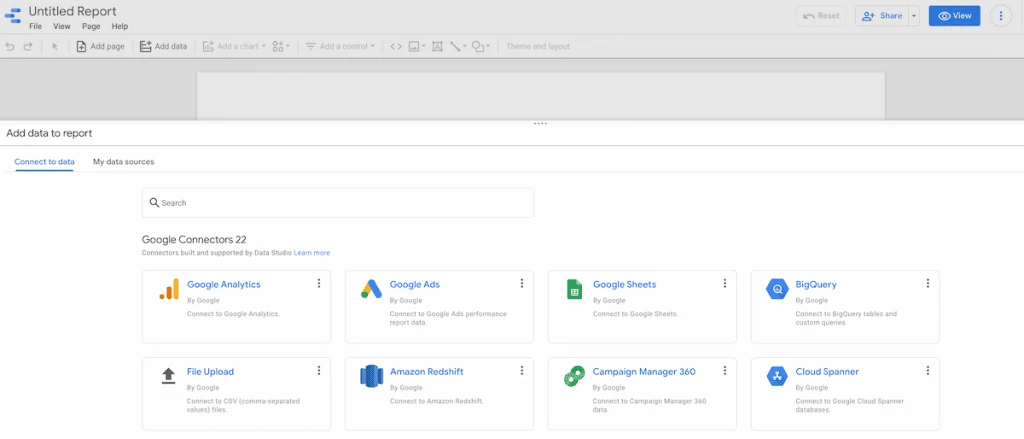1024x439 pixels.
Task: Open the Add a chart dropdown
Action: 234,46
